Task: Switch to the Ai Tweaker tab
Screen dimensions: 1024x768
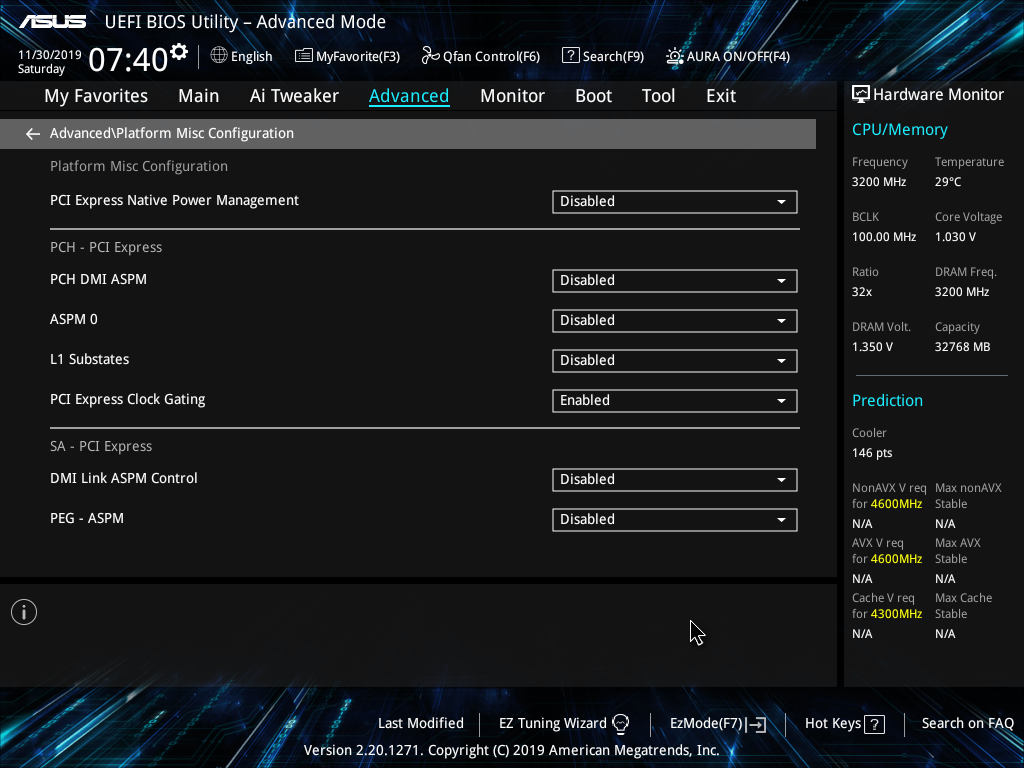Action: 294,96
